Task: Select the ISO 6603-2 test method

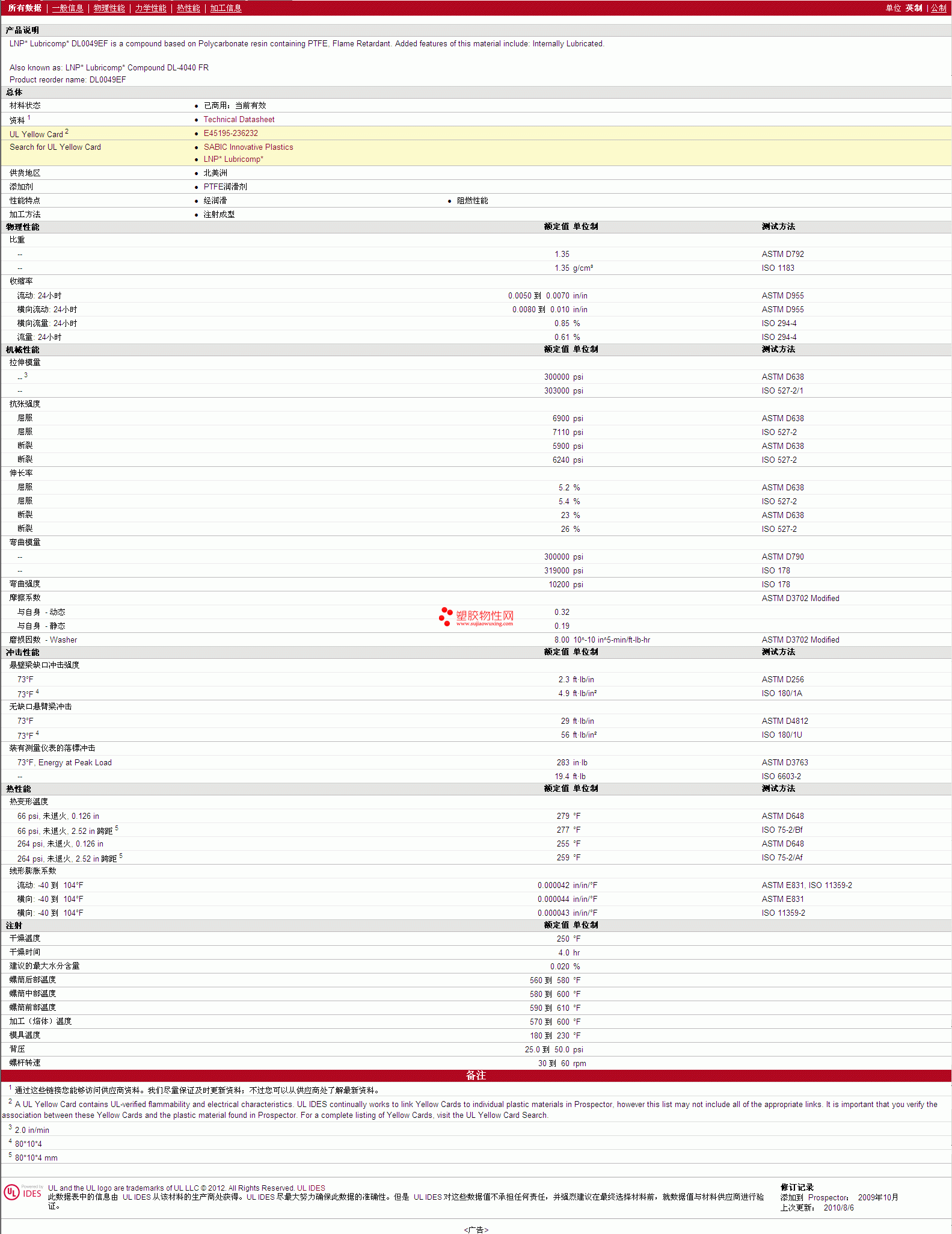Action: tap(781, 777)
